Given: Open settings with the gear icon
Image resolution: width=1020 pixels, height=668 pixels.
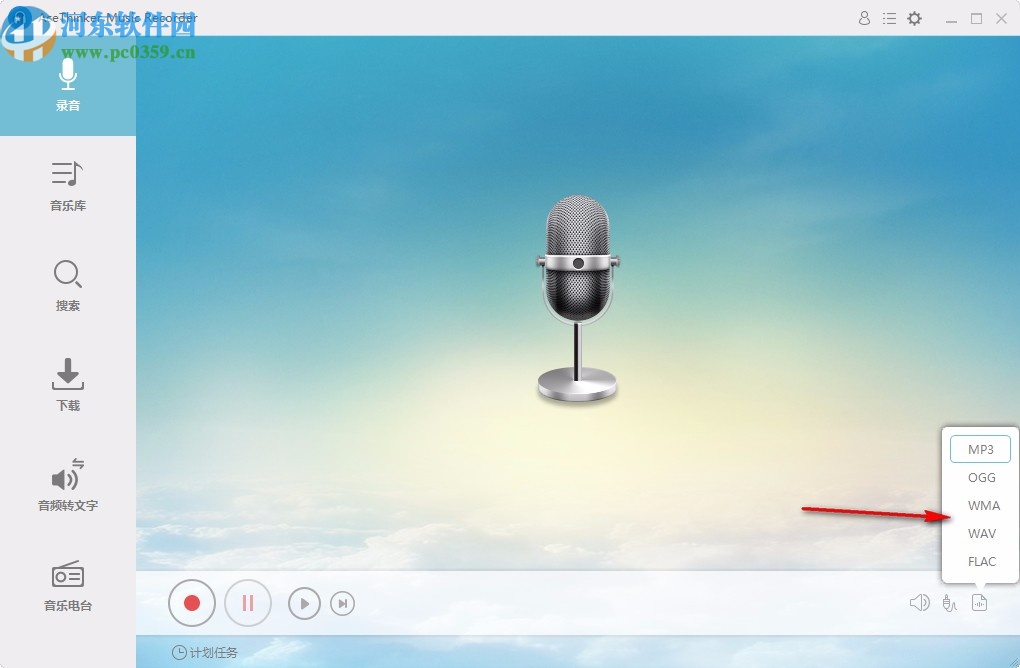Looking at the screenshot, I should tap(915, 18).
